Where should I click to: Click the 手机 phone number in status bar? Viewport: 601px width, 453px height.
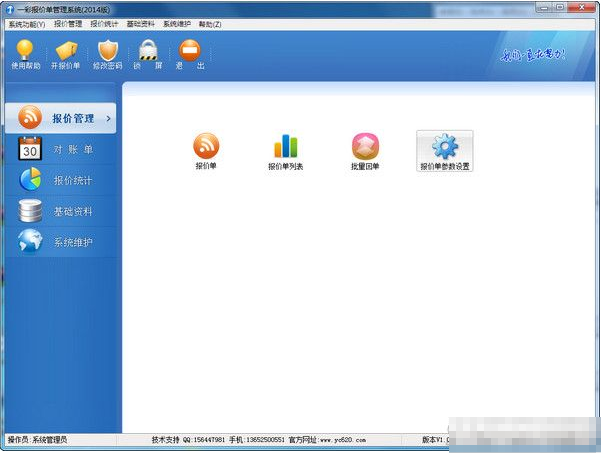(x=257, y=440)
